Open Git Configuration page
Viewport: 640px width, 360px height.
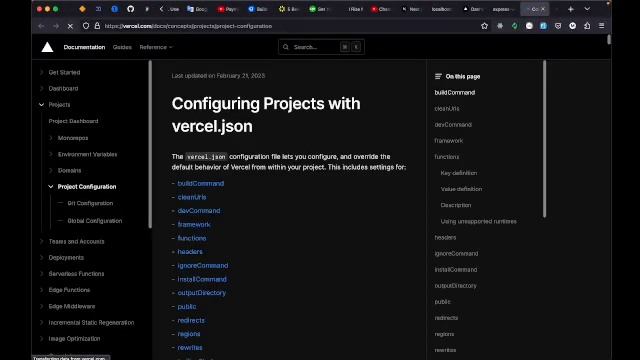(90, 203)
